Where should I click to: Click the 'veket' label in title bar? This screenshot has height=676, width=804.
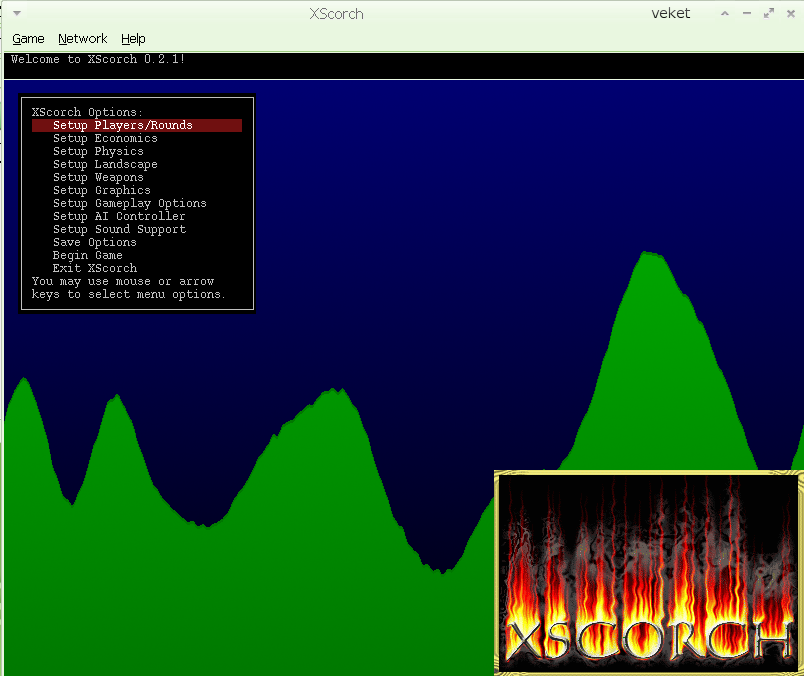point(671,13)
